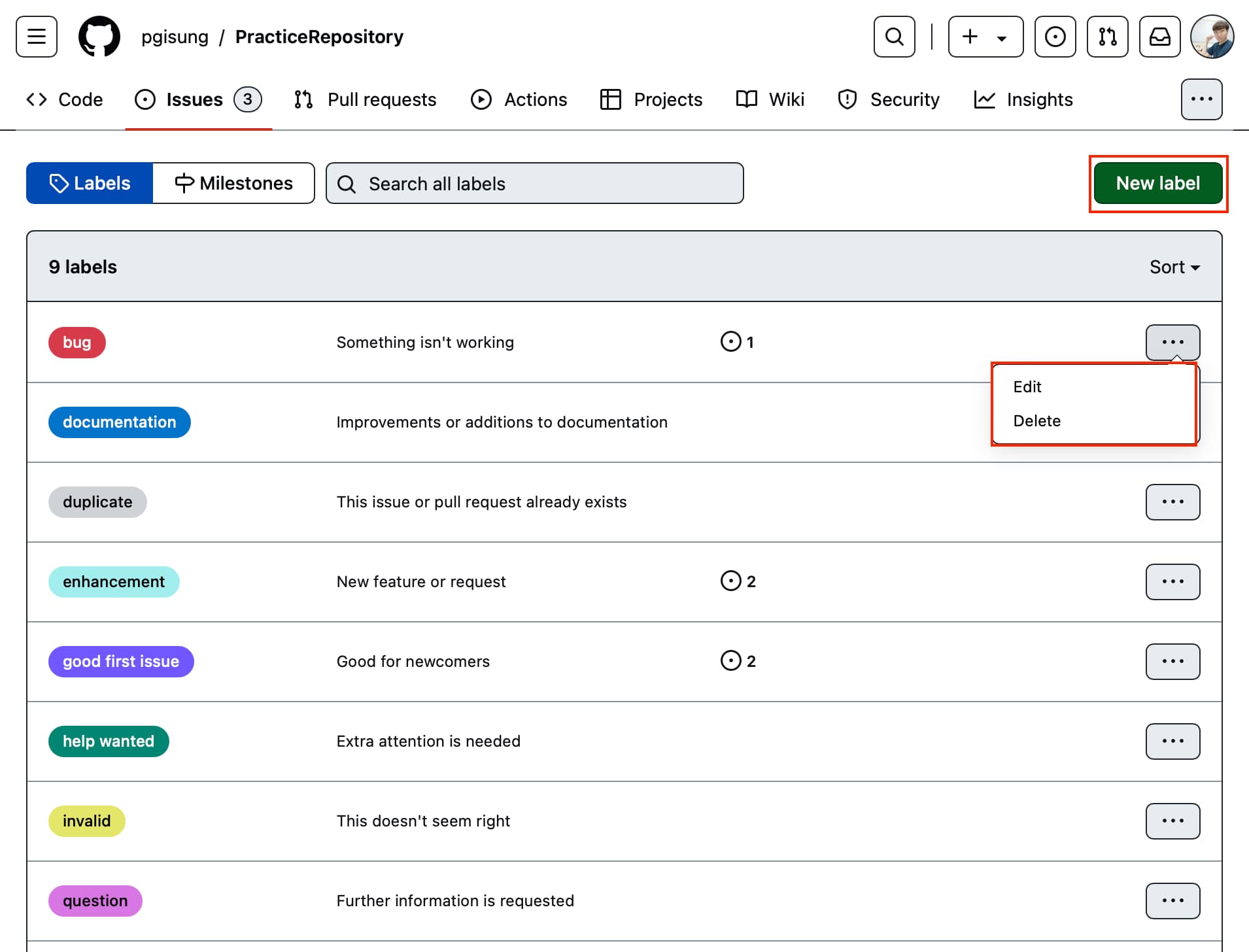This screenshot has width=1249, height=952.
Task: Open the question row ellipsis menu
Action: point(1172,900)
